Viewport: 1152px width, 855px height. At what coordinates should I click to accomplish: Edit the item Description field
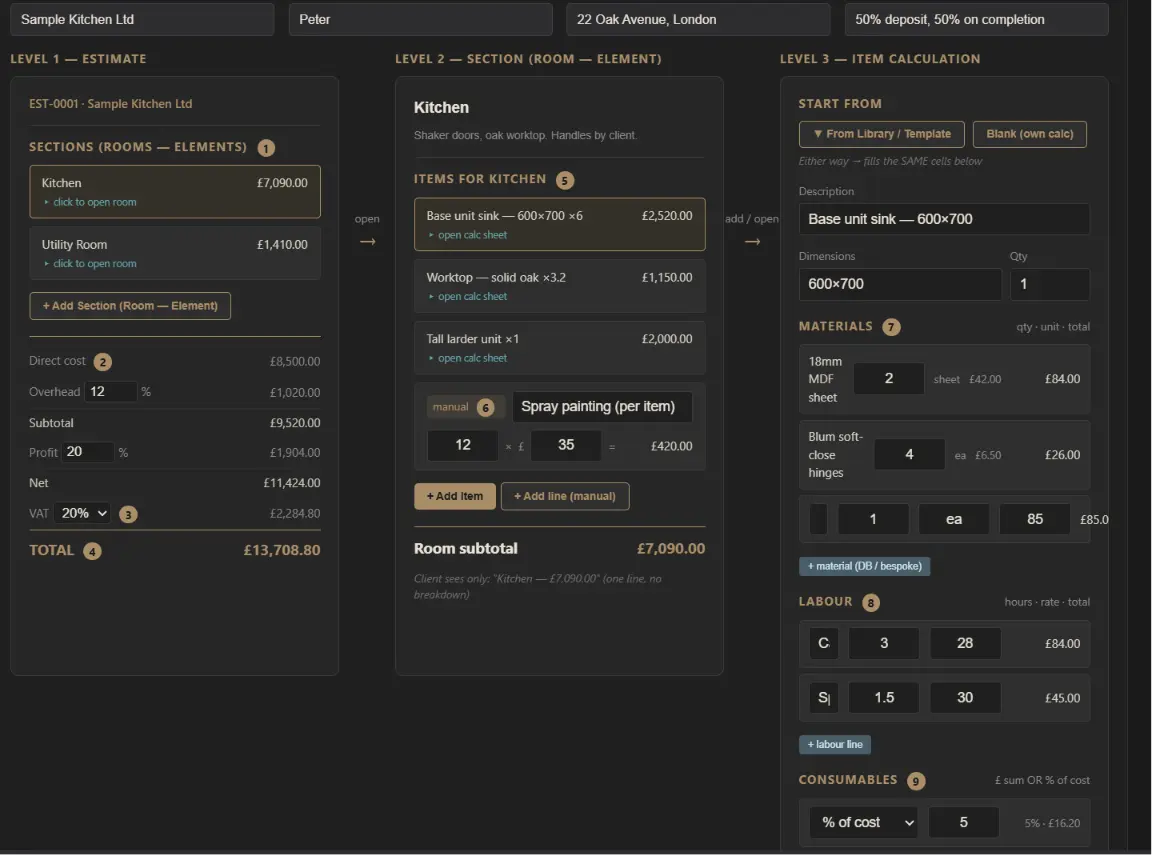944,219
